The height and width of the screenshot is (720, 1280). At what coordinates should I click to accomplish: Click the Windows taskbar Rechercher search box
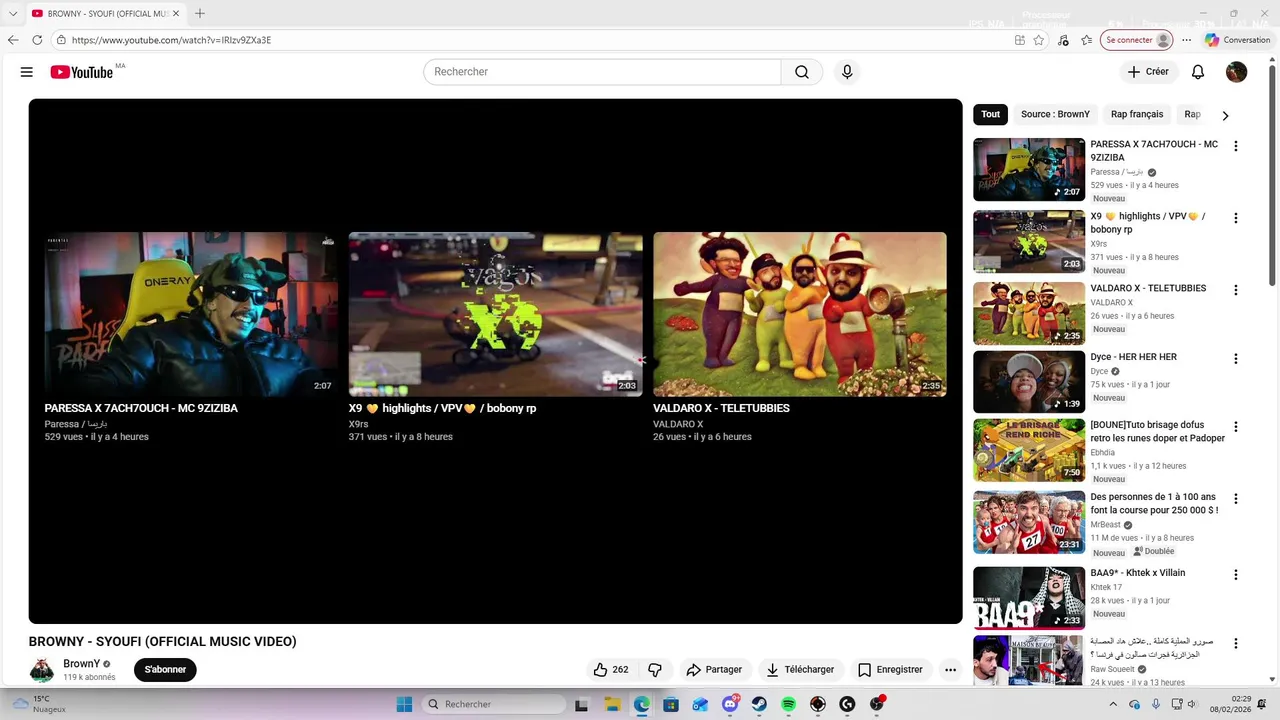point(494,704)
